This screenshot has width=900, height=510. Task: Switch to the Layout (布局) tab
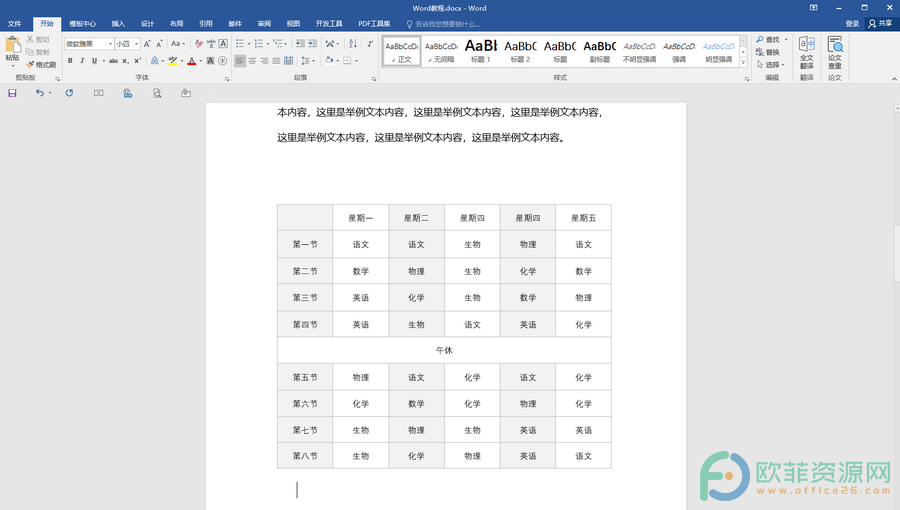pos(176,24)
